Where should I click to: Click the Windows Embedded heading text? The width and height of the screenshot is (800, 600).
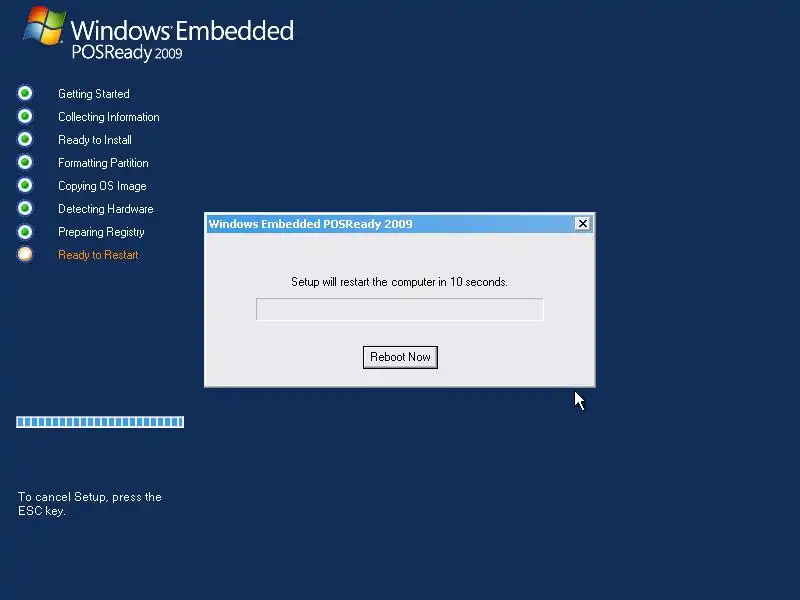click(x=182, y=31)
